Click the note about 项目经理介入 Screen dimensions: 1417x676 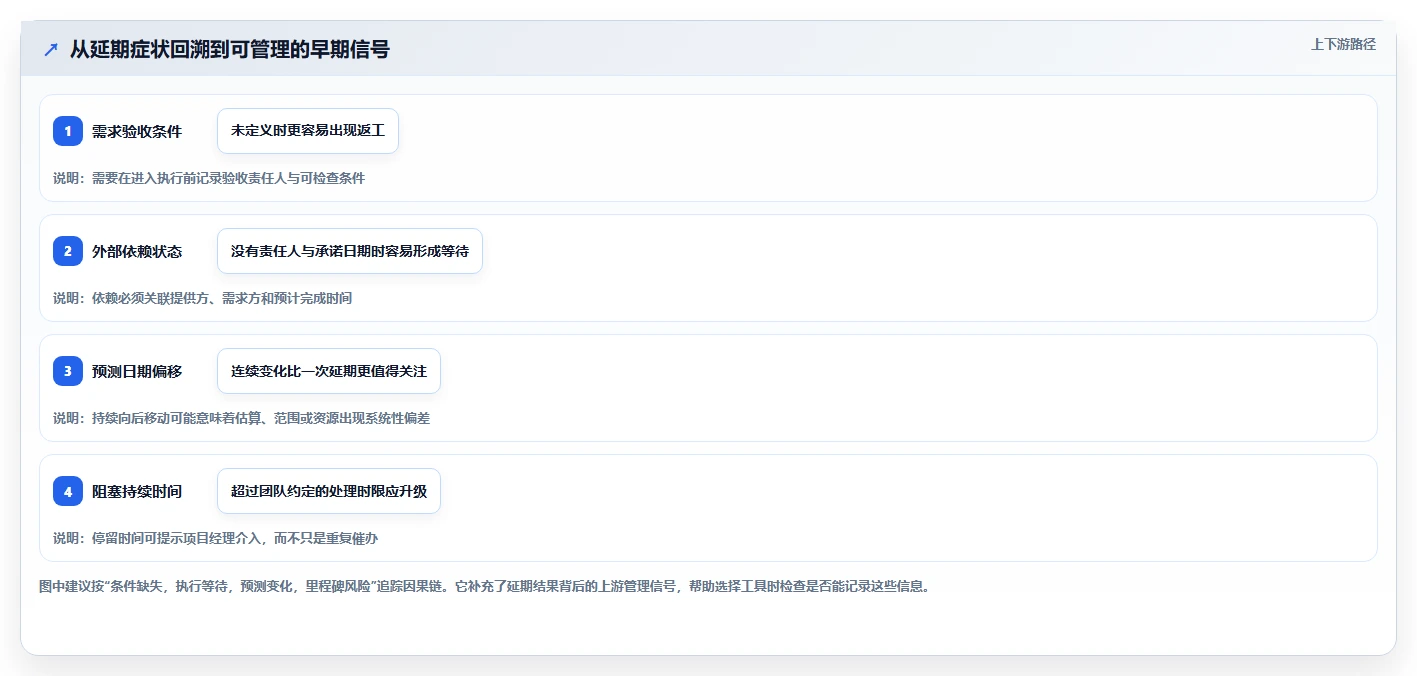[x=215, y=538]
